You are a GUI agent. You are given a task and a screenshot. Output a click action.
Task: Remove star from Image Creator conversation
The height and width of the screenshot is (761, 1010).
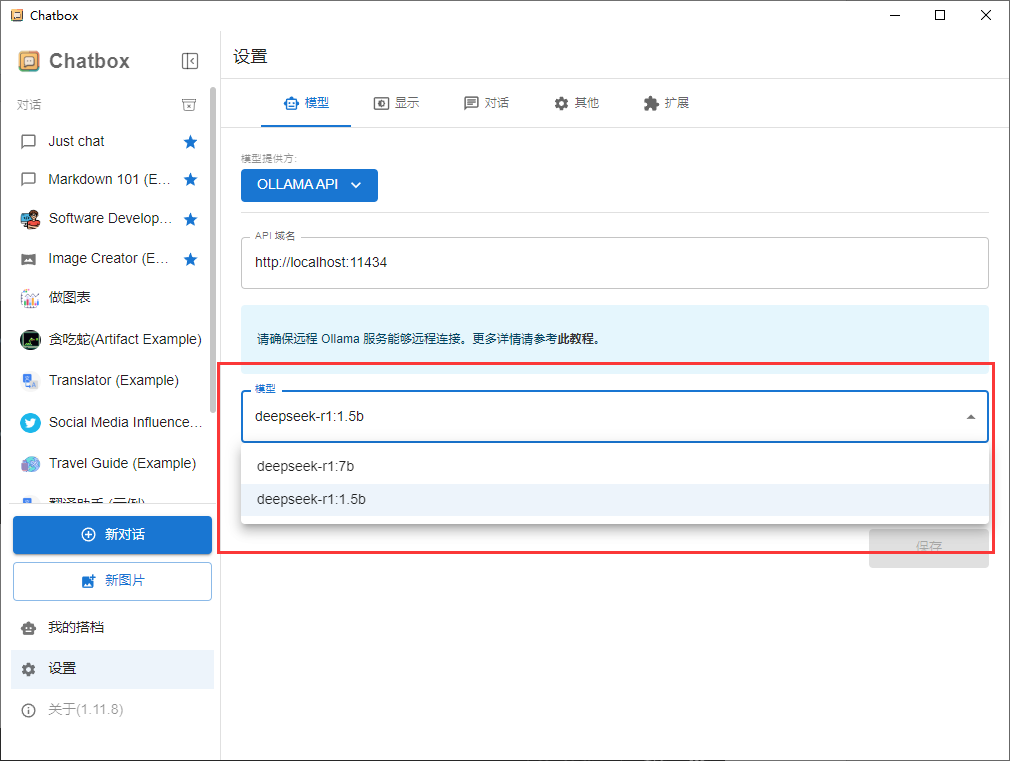point(190,259)
